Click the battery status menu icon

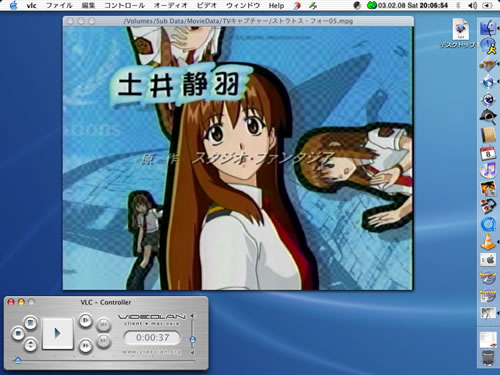[x=487, y=6]
